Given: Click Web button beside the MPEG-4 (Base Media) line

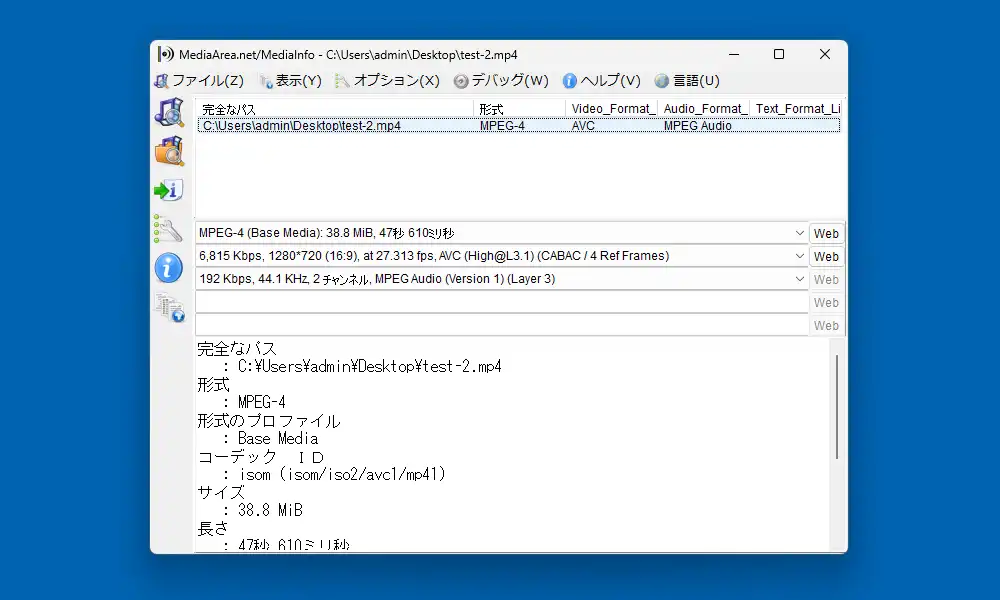Looking at the screenshot, I should 826,233.
